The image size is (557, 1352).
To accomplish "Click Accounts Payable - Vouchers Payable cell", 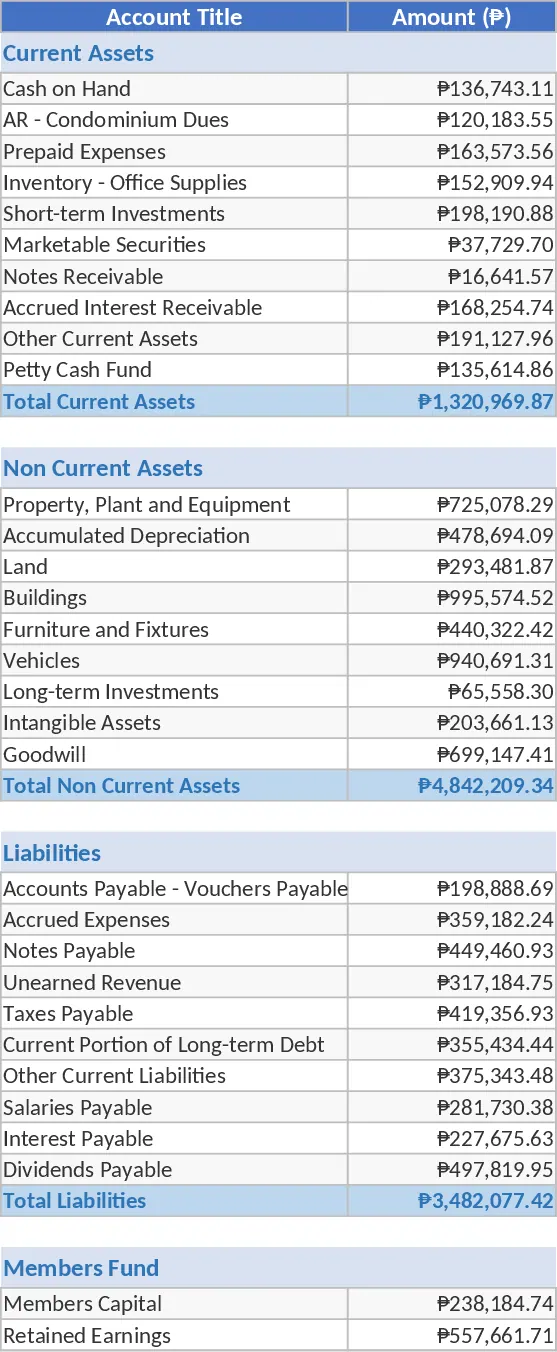I will pos(174,888).
